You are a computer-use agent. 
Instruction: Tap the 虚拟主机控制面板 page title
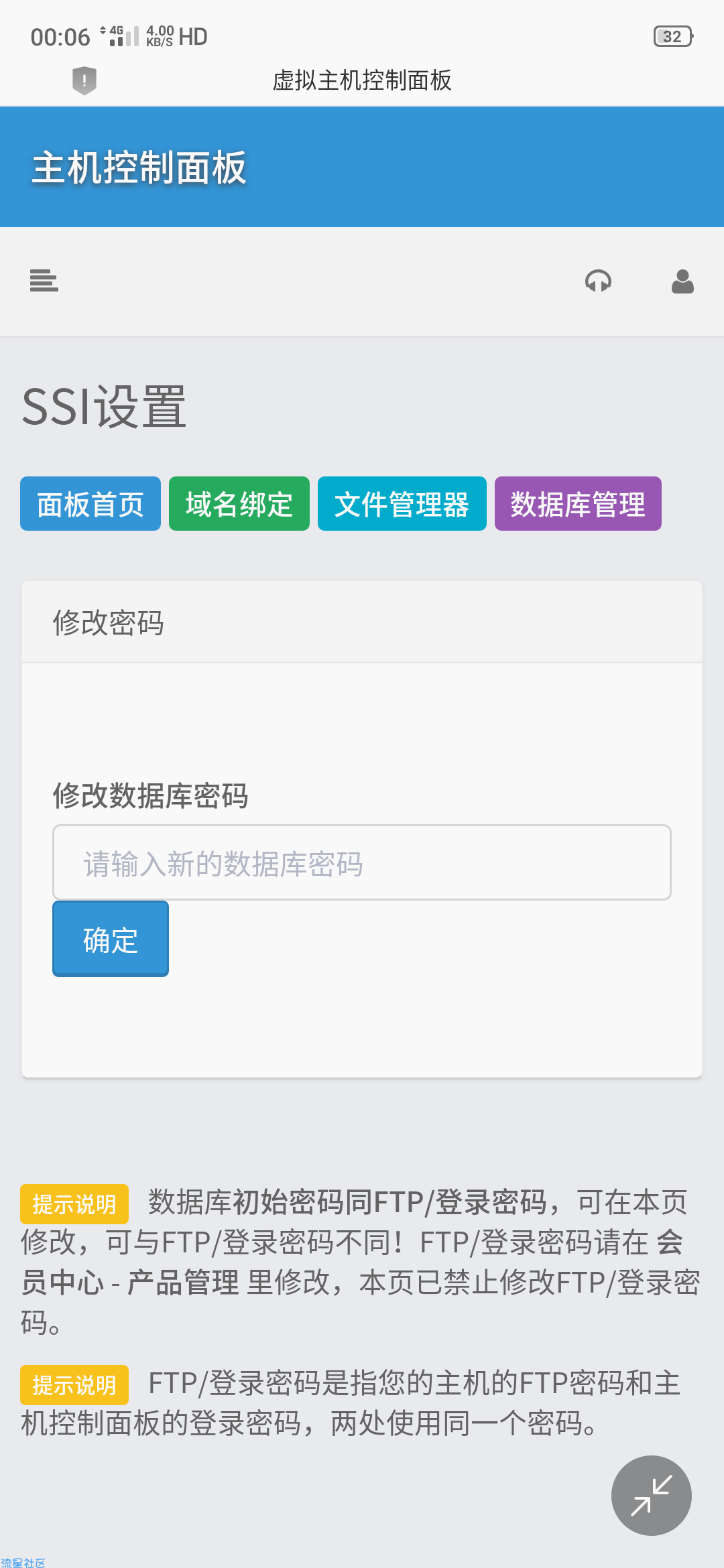pos(362,80)
